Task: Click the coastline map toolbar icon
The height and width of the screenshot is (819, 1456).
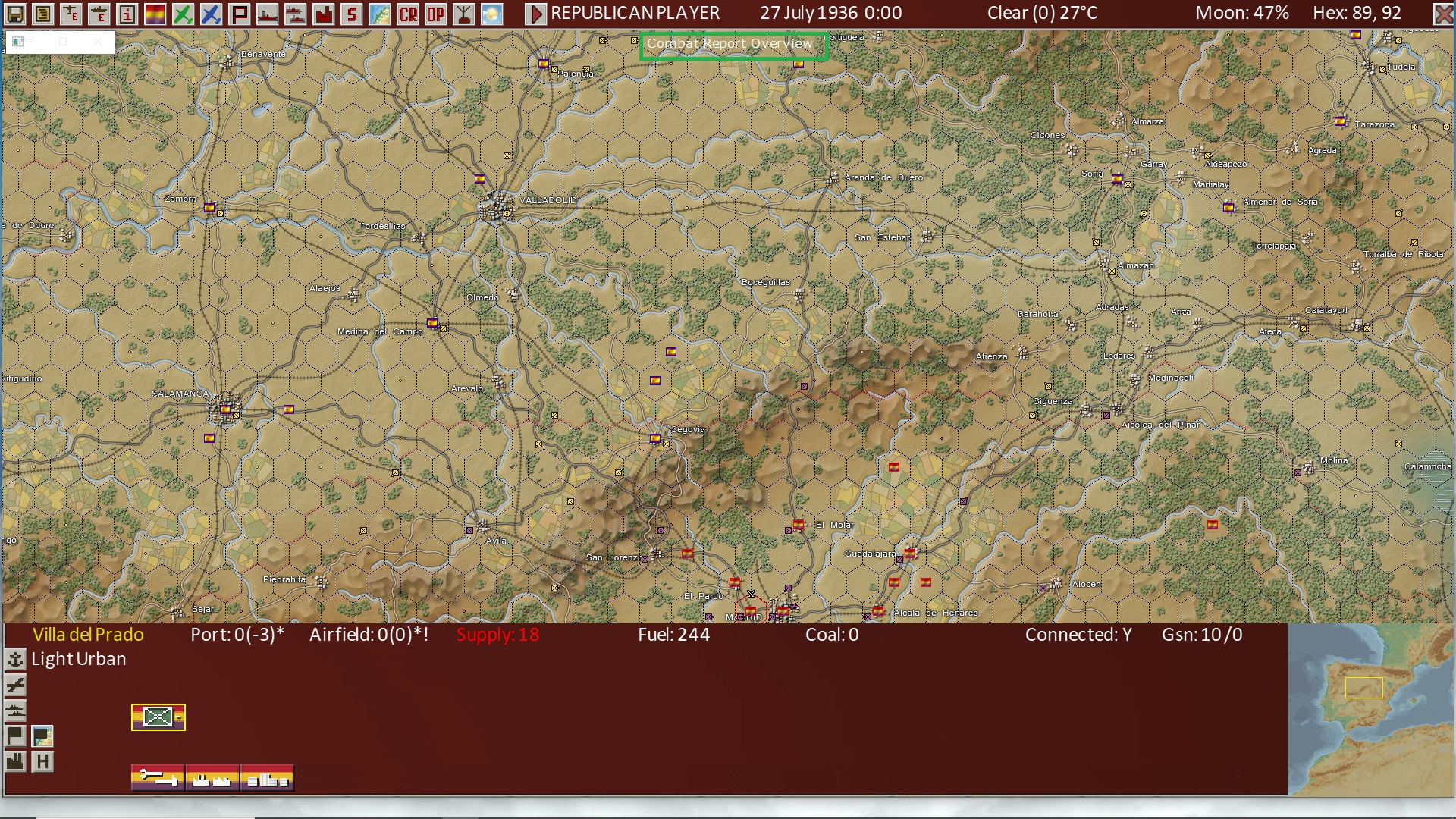Action: tap(380, 14)
